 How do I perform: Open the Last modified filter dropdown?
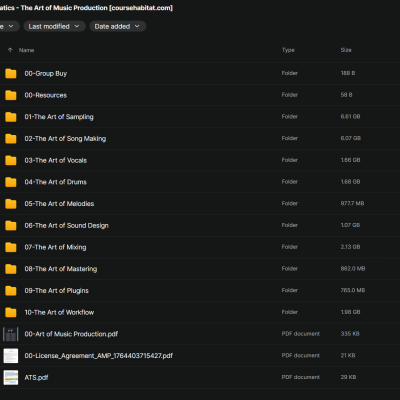pos(54,26)
